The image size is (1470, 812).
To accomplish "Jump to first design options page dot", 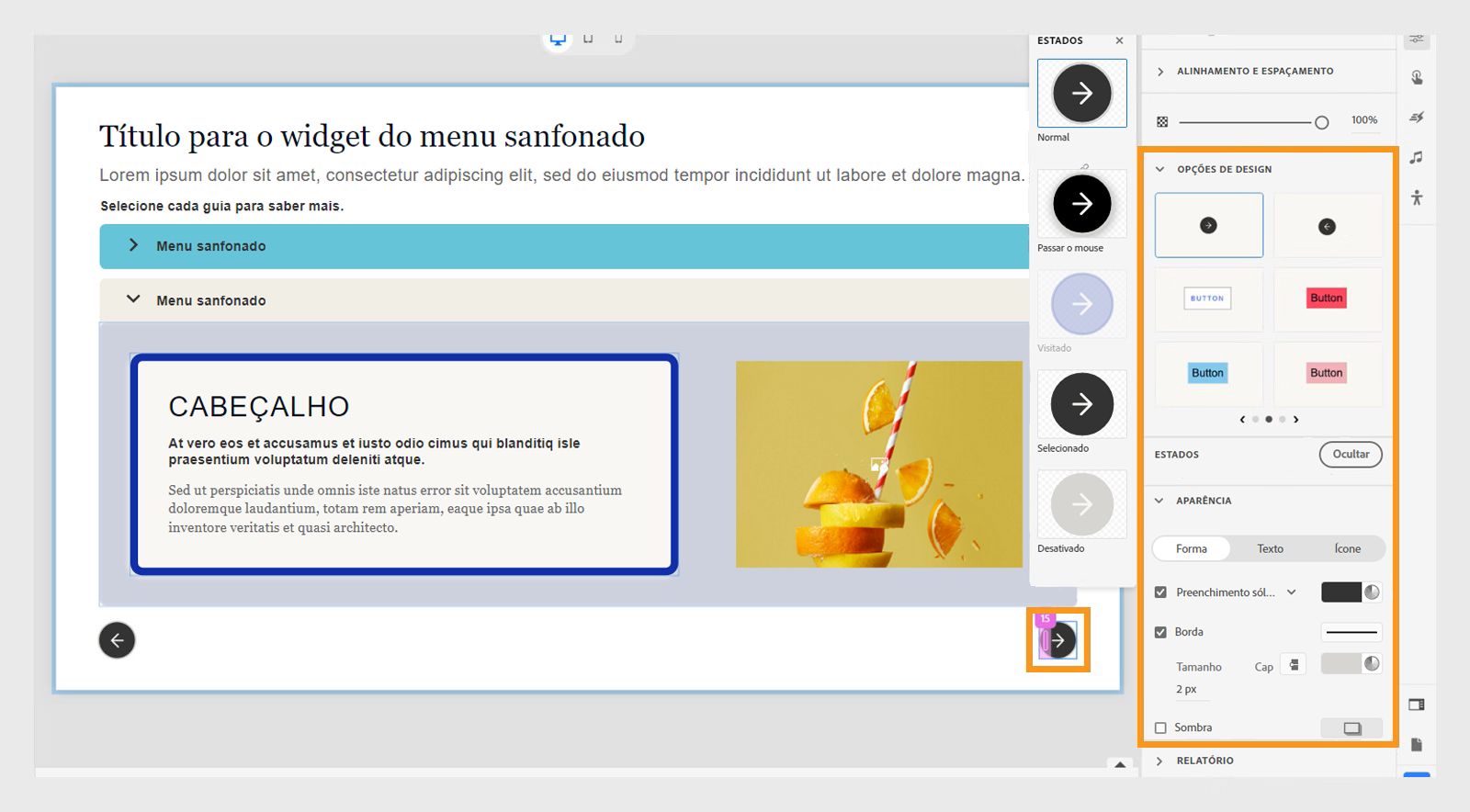I will point(1255,419).
